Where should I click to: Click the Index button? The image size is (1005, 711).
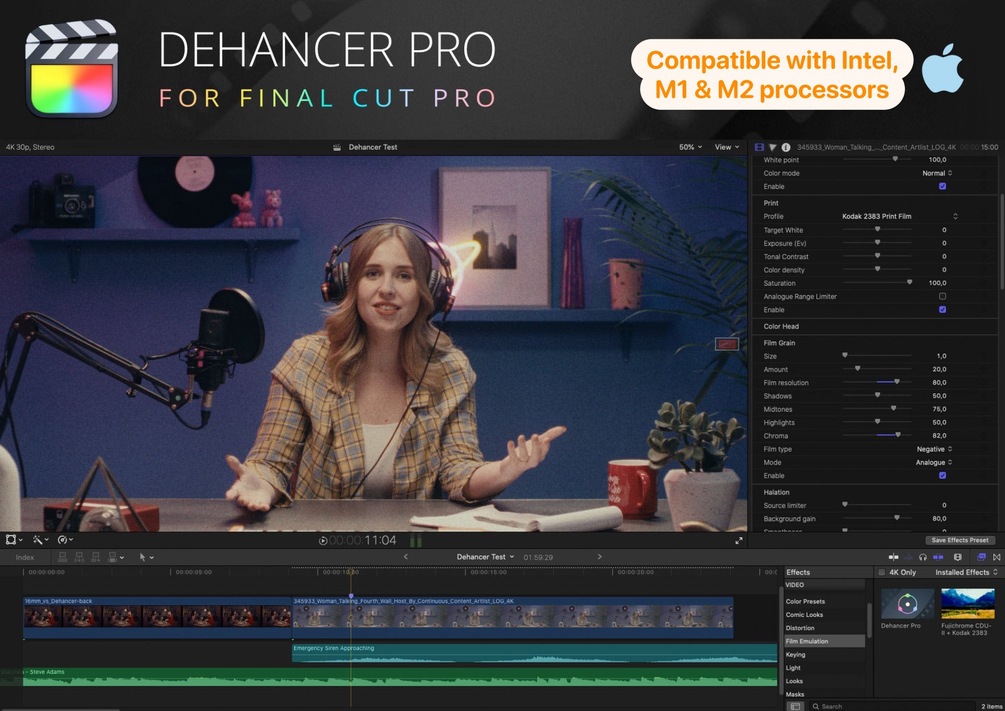(x=25, y=557)
